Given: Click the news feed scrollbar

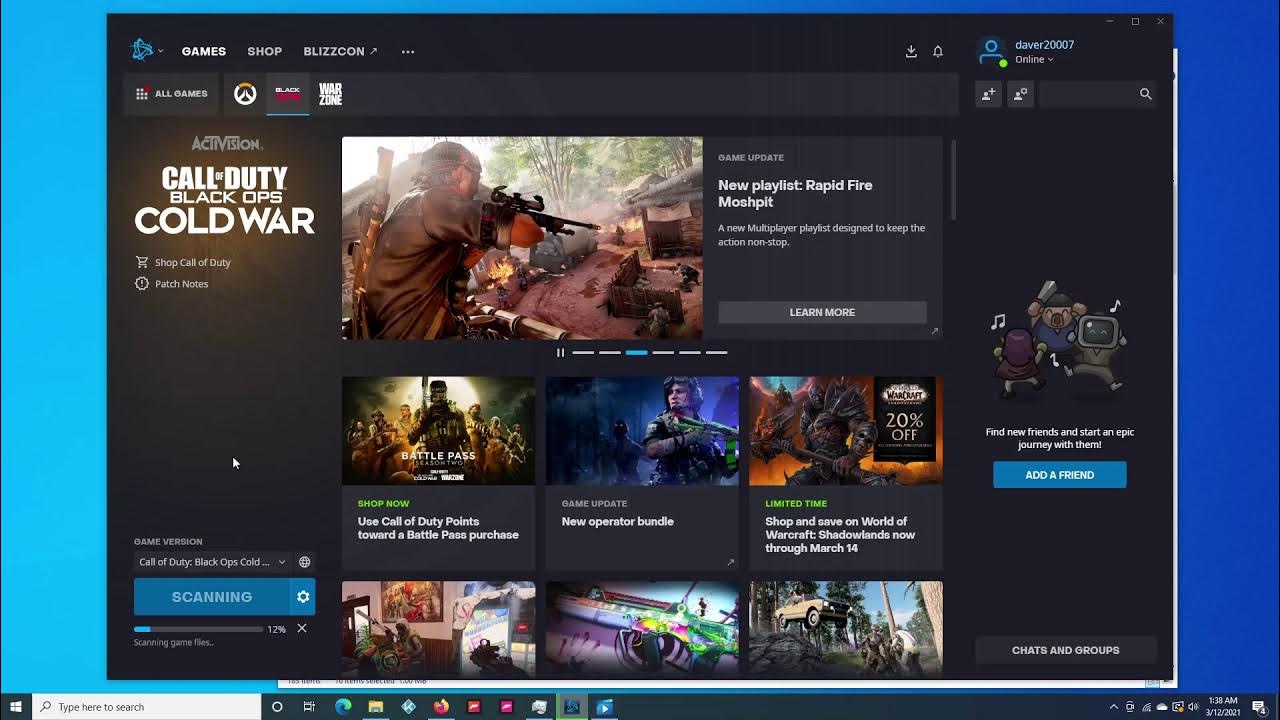Looking at the screenshot, I should tap(954, 180).
